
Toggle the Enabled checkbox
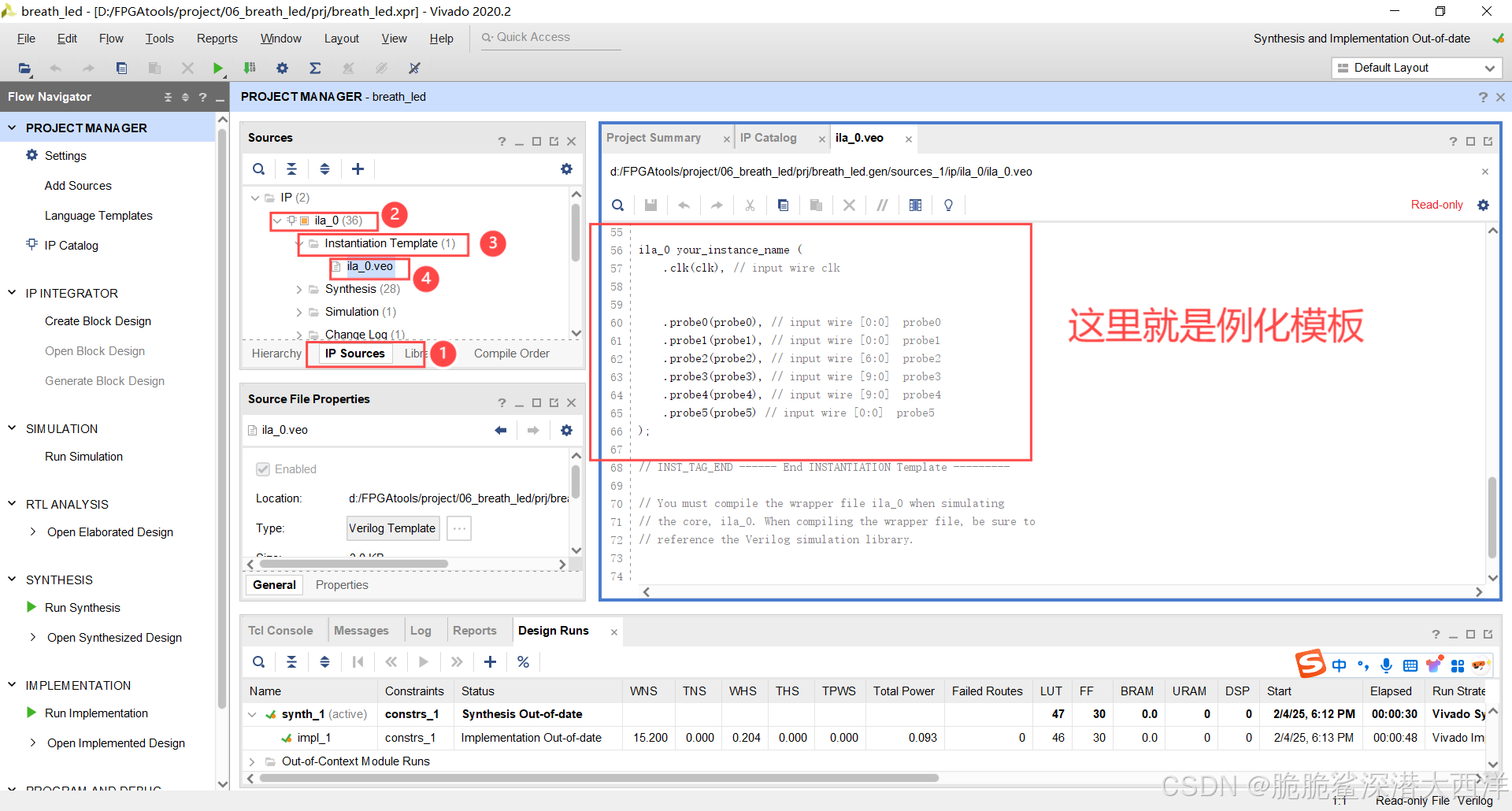tap(263, 469)
